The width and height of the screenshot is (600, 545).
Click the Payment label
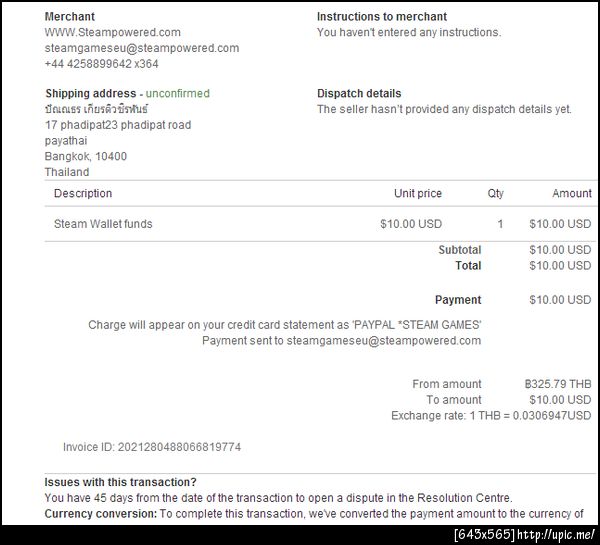click(x=458, y=300)
